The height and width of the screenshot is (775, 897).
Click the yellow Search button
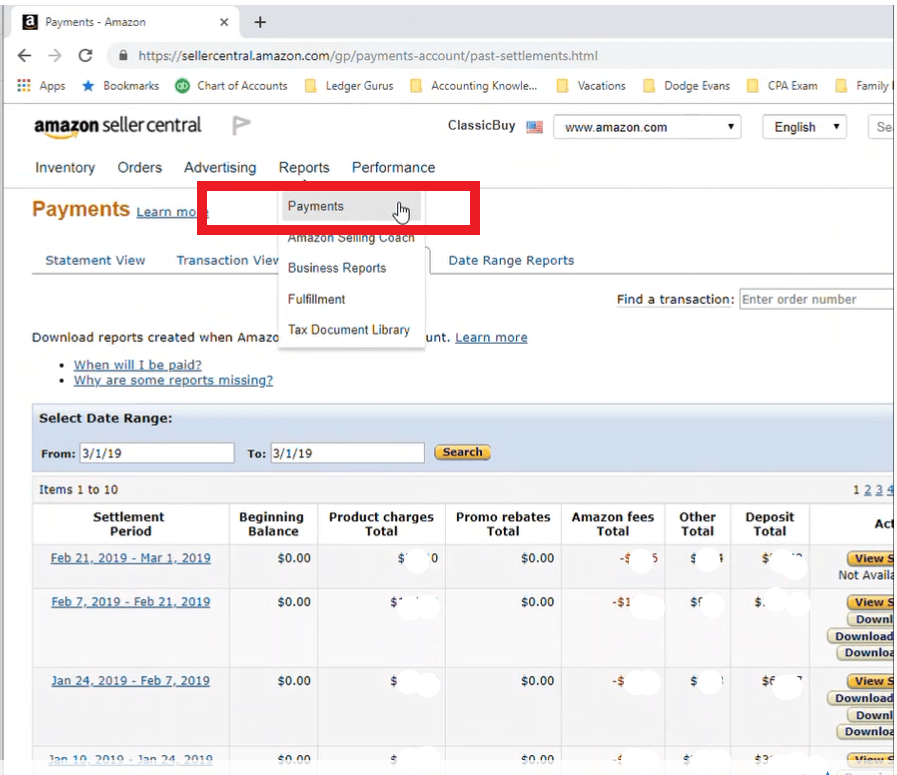pos(462,452)
